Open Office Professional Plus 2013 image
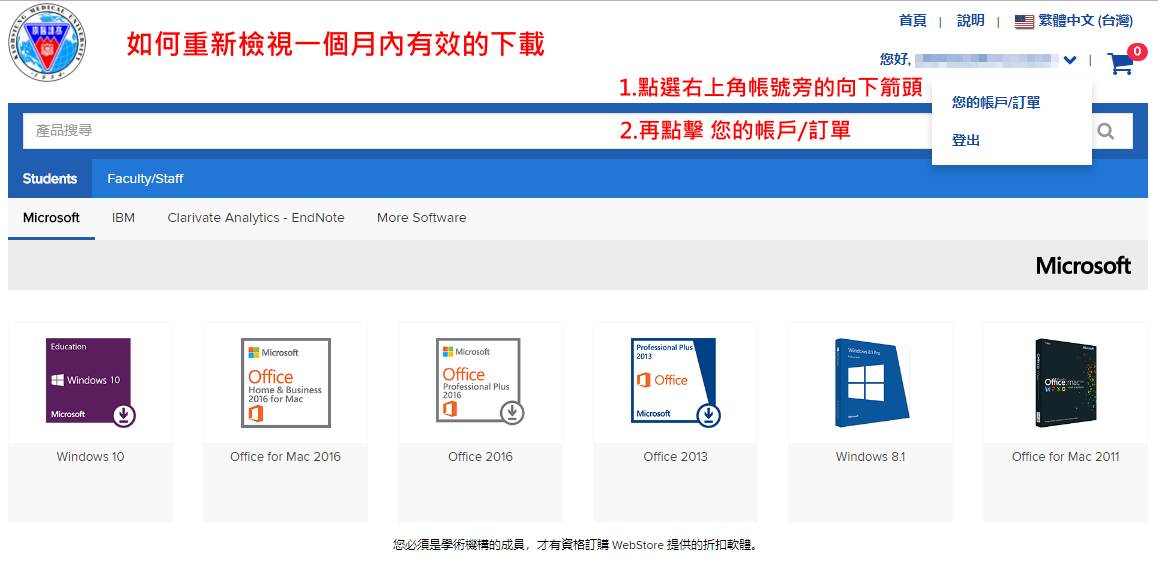This screenshot has height=564, width=1158. coord(676,382)
